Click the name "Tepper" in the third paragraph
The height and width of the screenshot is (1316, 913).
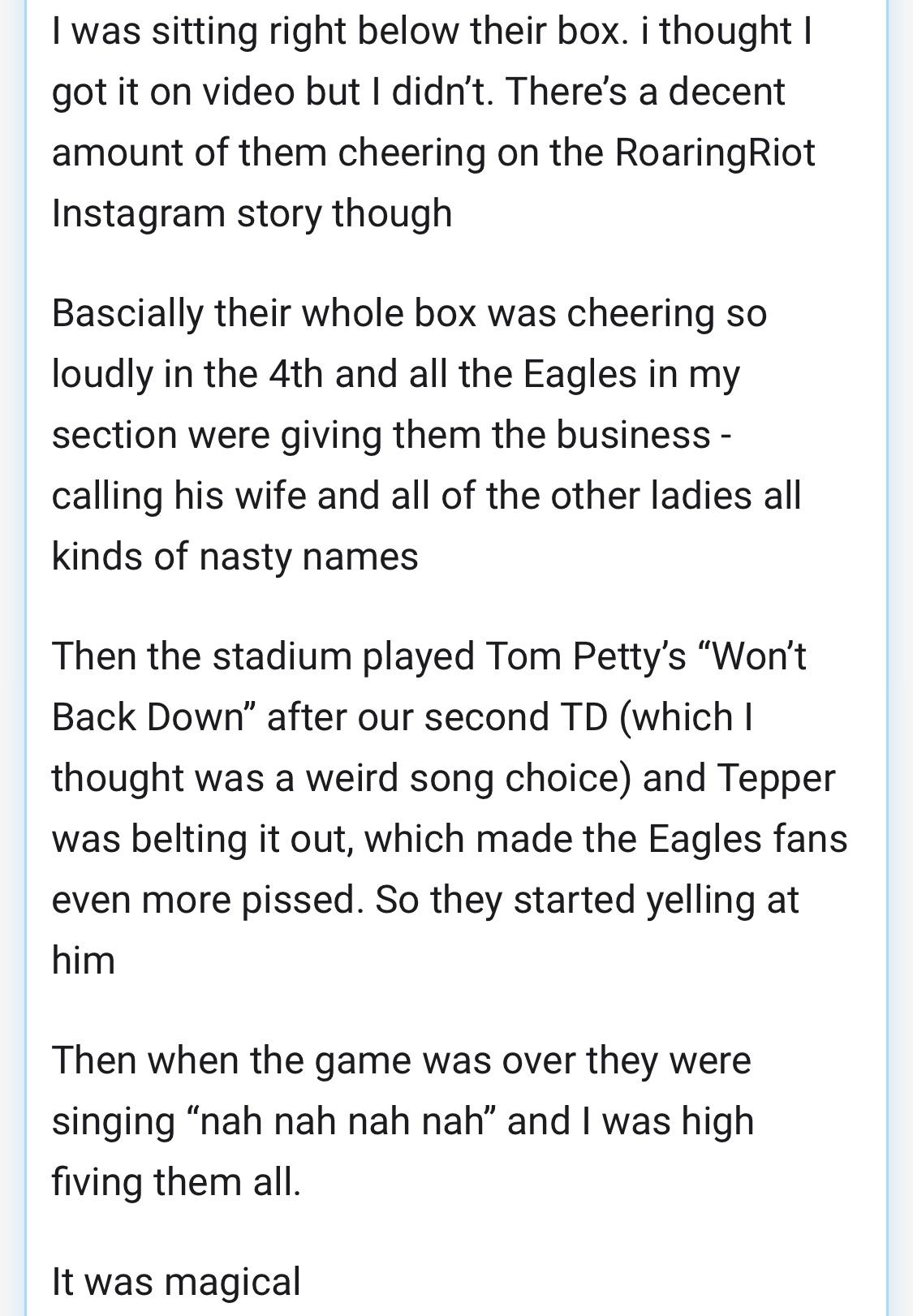coord(776,778)
